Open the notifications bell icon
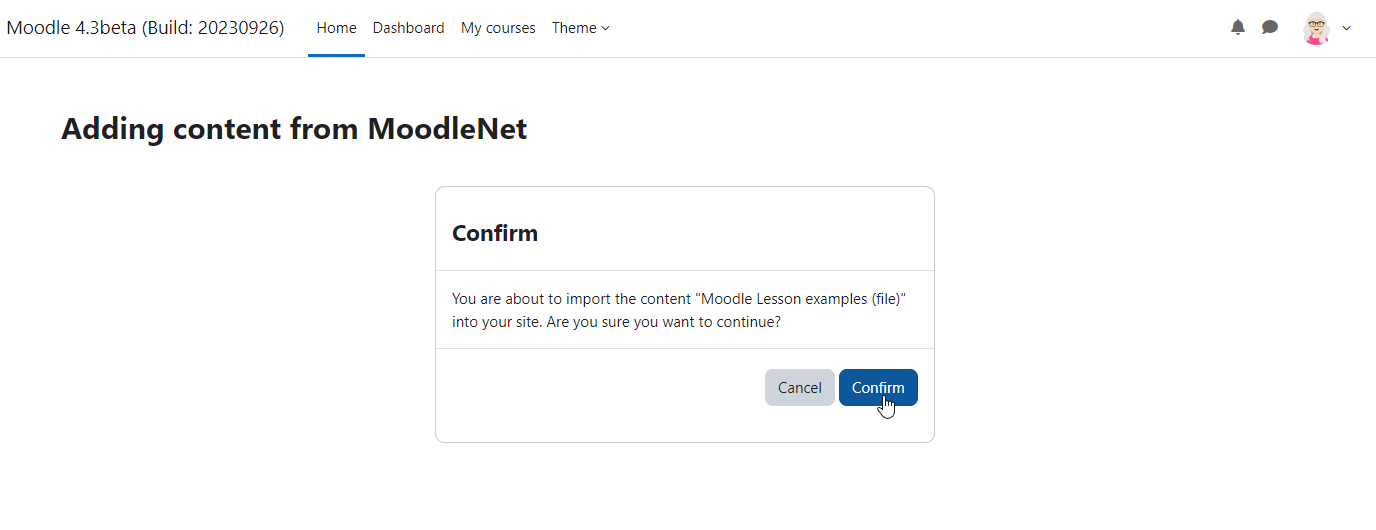Viewport: 1376px width, 530px height. tap(1238, 27)
